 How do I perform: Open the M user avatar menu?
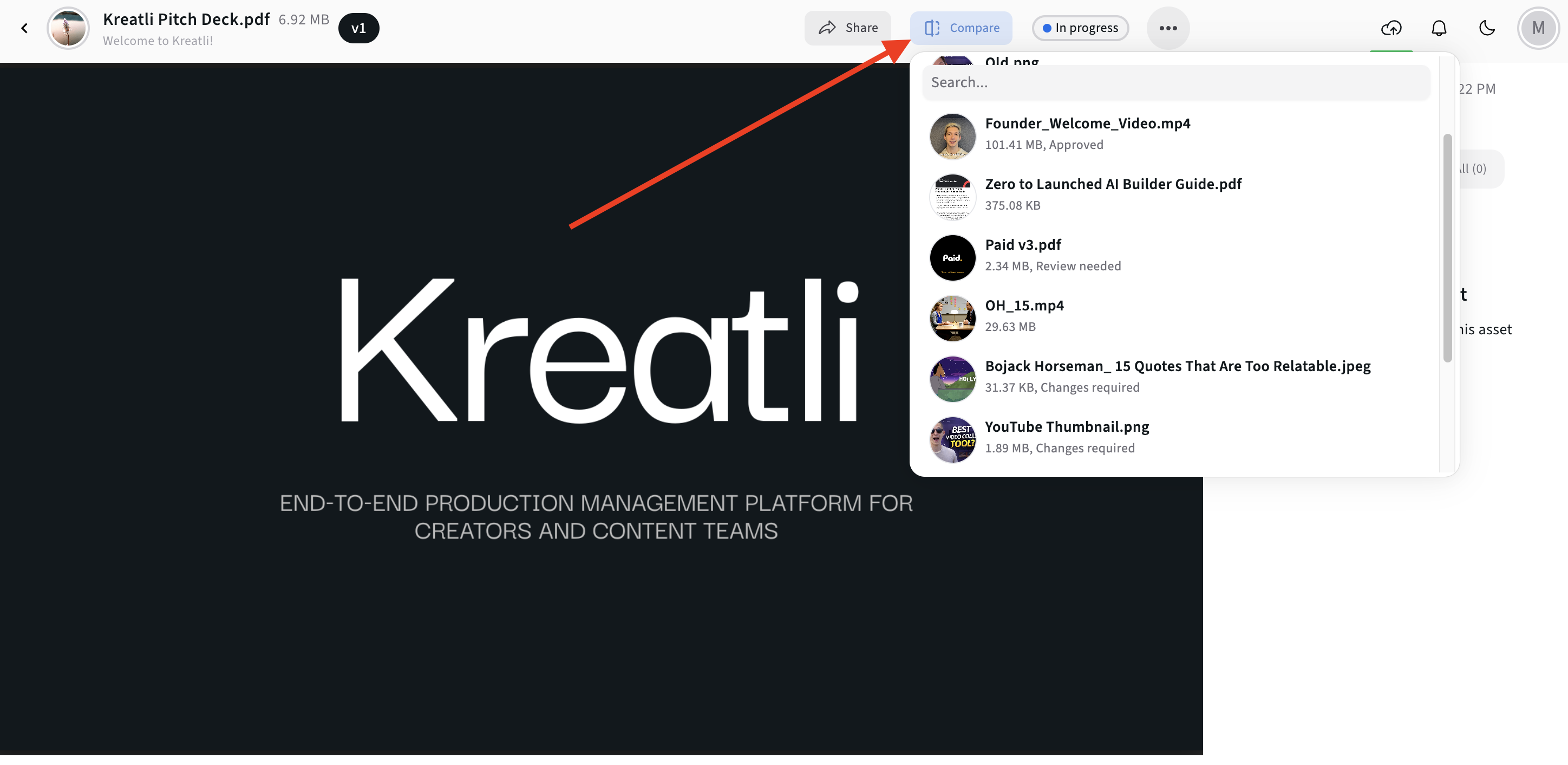[1538, 28]
